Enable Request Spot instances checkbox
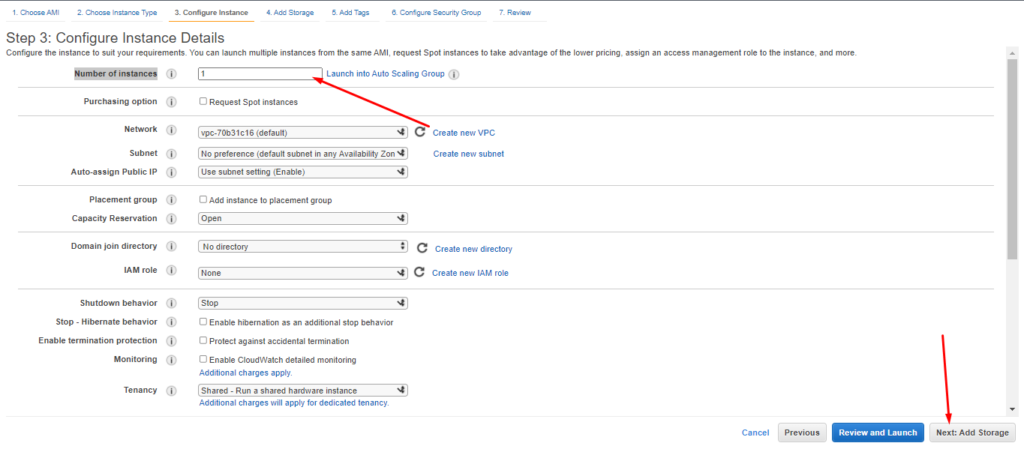 point(203,101)
